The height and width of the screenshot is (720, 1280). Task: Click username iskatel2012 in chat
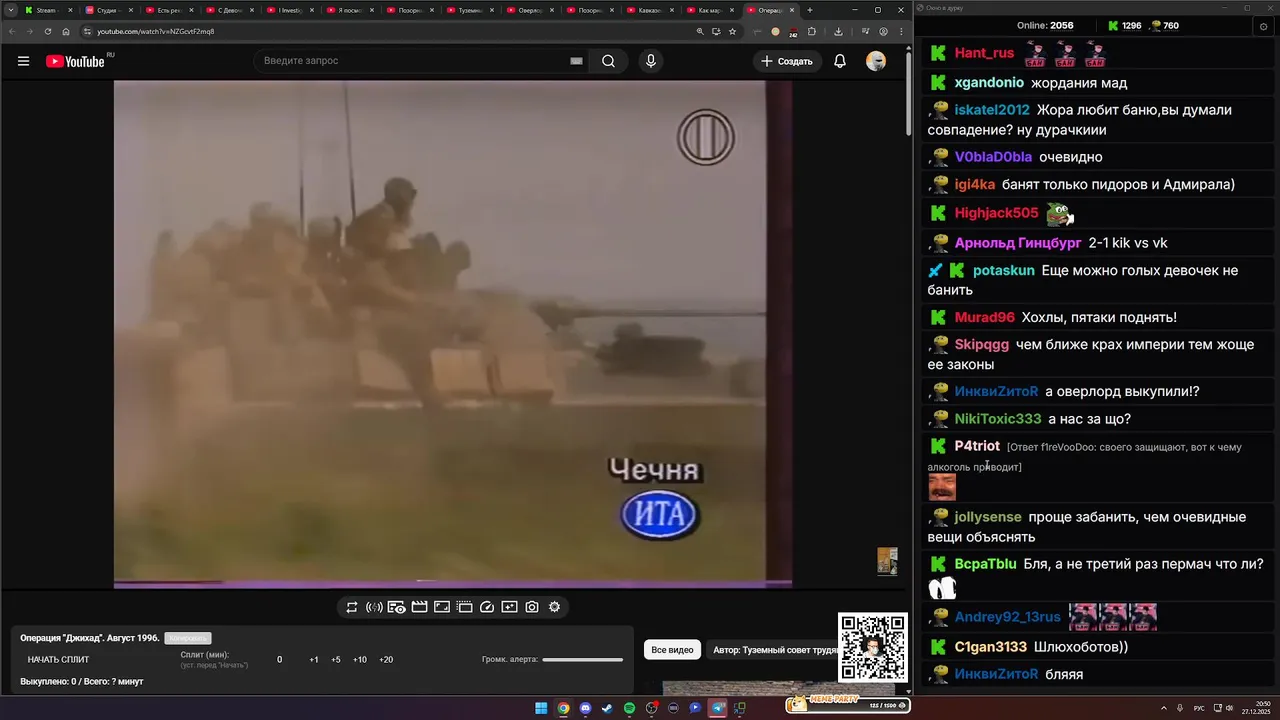coord(992,110)
